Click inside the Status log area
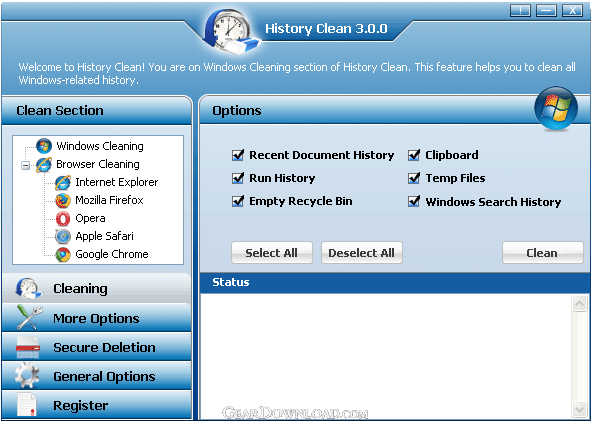 click(386, 357)
